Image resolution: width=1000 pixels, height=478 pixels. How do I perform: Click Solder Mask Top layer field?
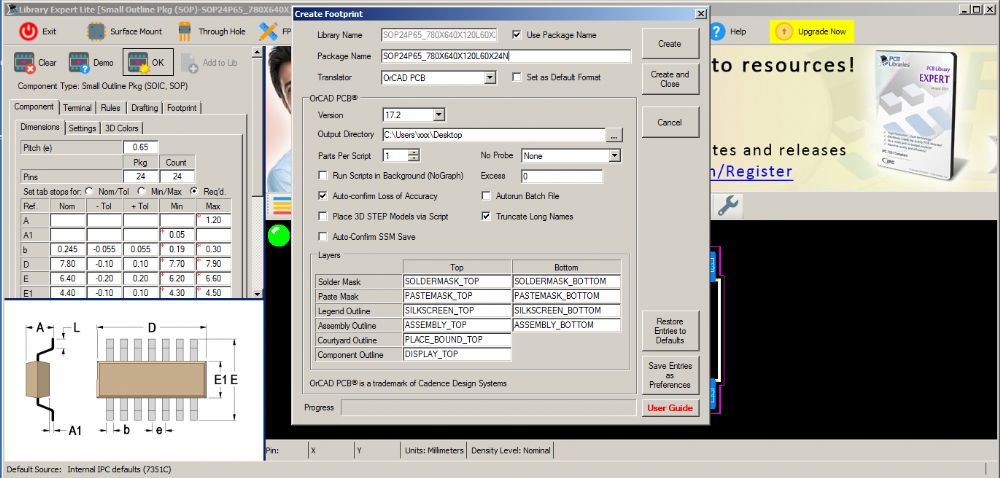(457, 281)
